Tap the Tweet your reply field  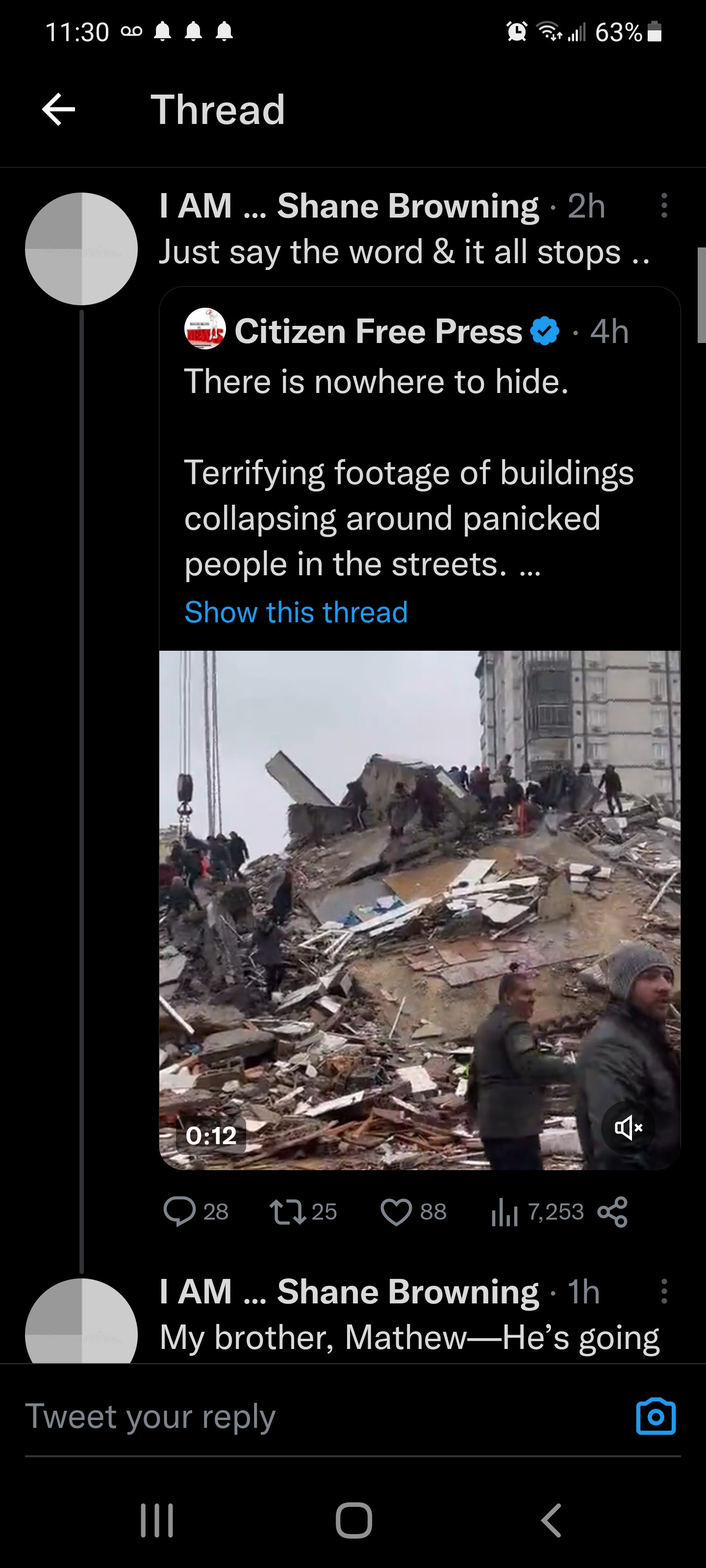coord(323,1417)
